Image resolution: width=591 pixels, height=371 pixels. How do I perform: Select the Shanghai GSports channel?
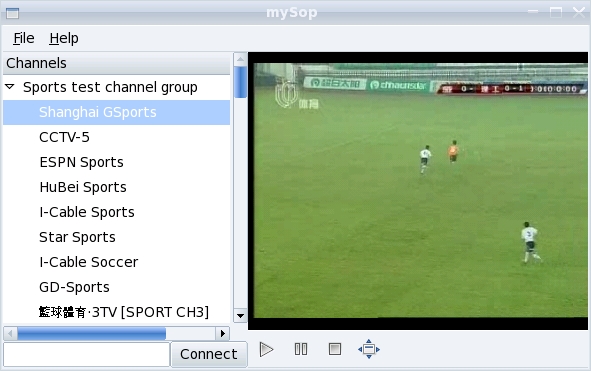[116, 112]
